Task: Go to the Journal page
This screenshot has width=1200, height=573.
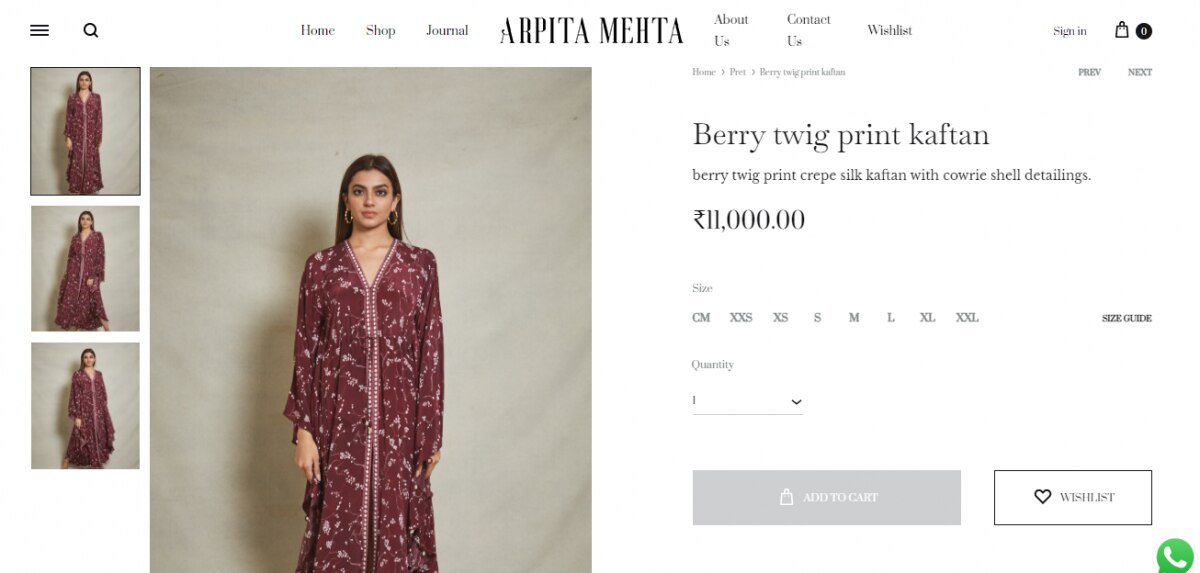Action: 447,31
